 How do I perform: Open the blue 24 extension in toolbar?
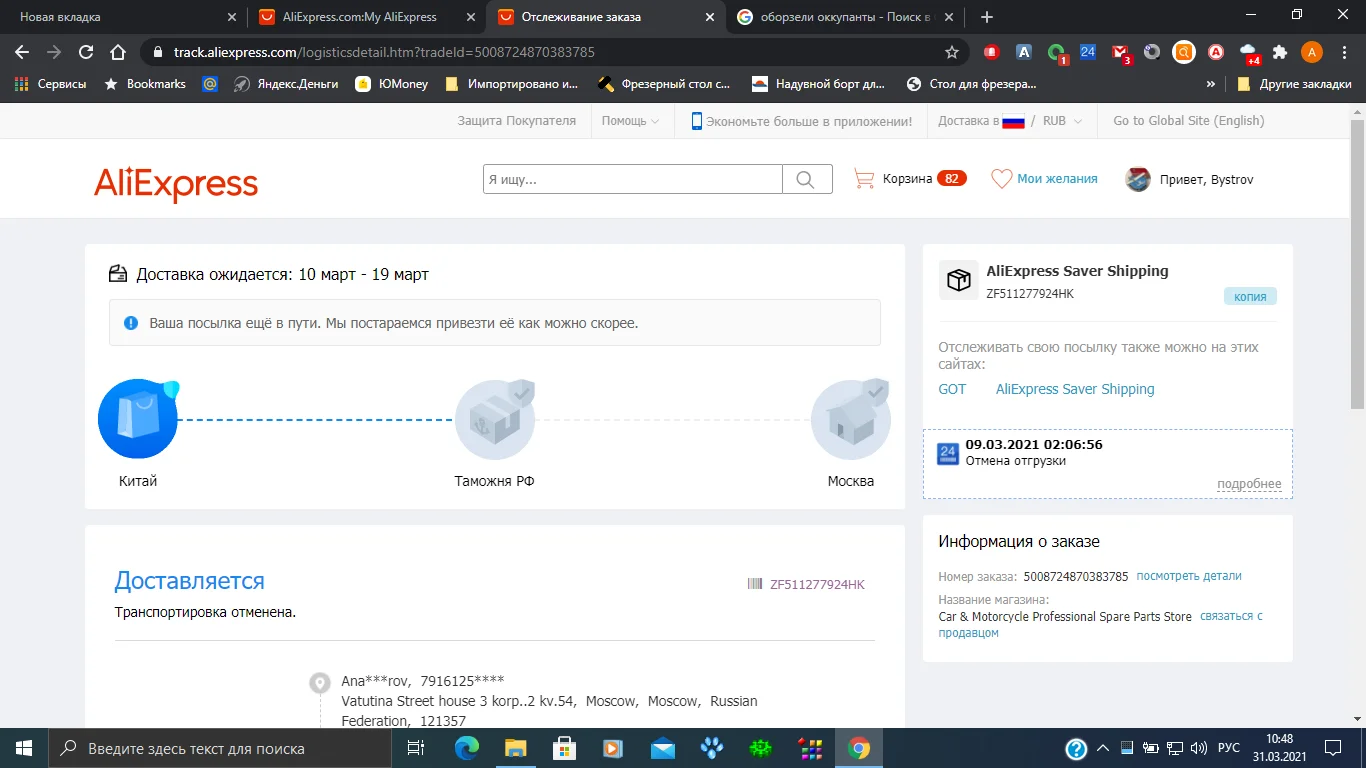[1088, 52]
